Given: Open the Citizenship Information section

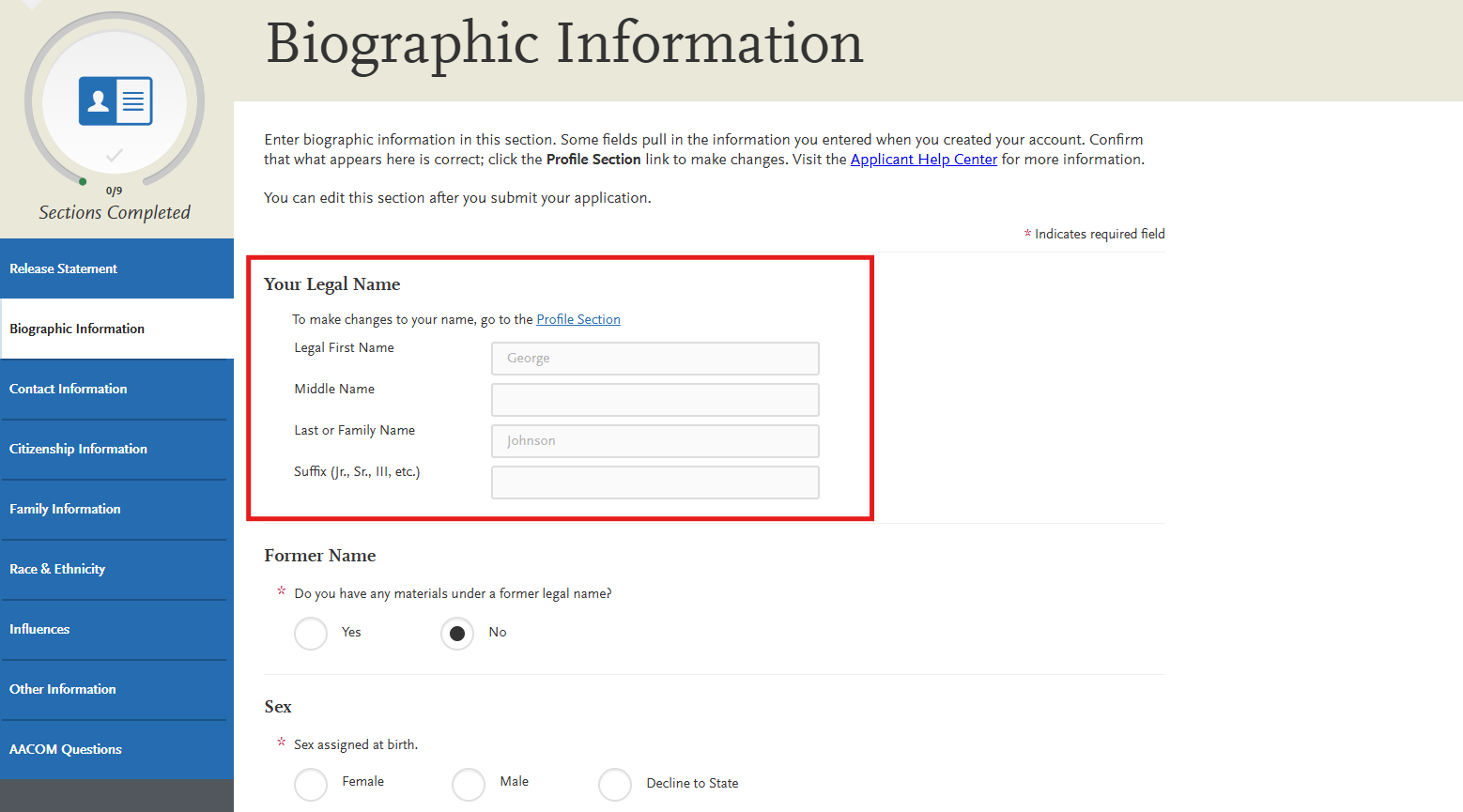Looking at the screenshot, I should pos(78,449).
